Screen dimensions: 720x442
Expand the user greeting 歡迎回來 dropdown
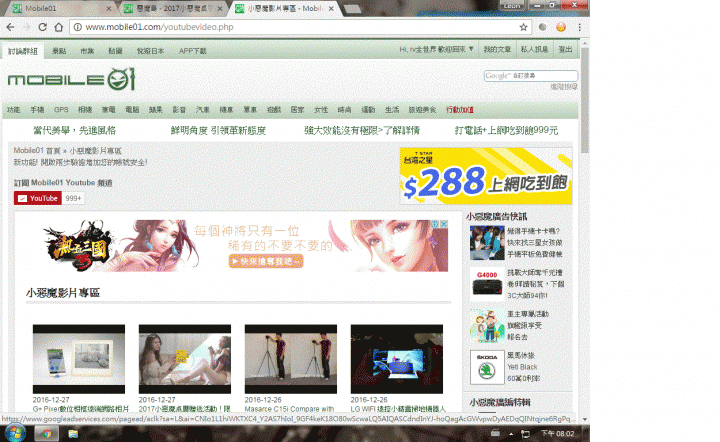(x=437, y=49)
